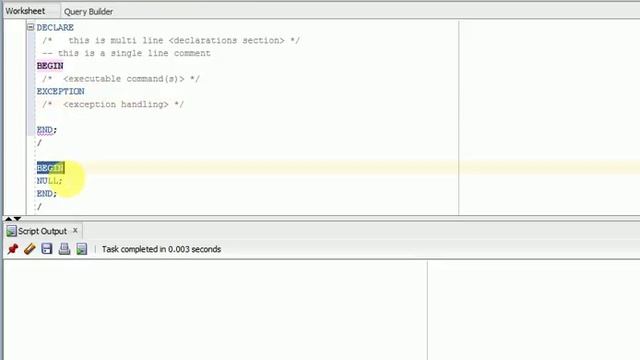Click the END; line after NULL;
Viewport: 640px width, 360px height.
pyautogui.click(x=47, y=193)
